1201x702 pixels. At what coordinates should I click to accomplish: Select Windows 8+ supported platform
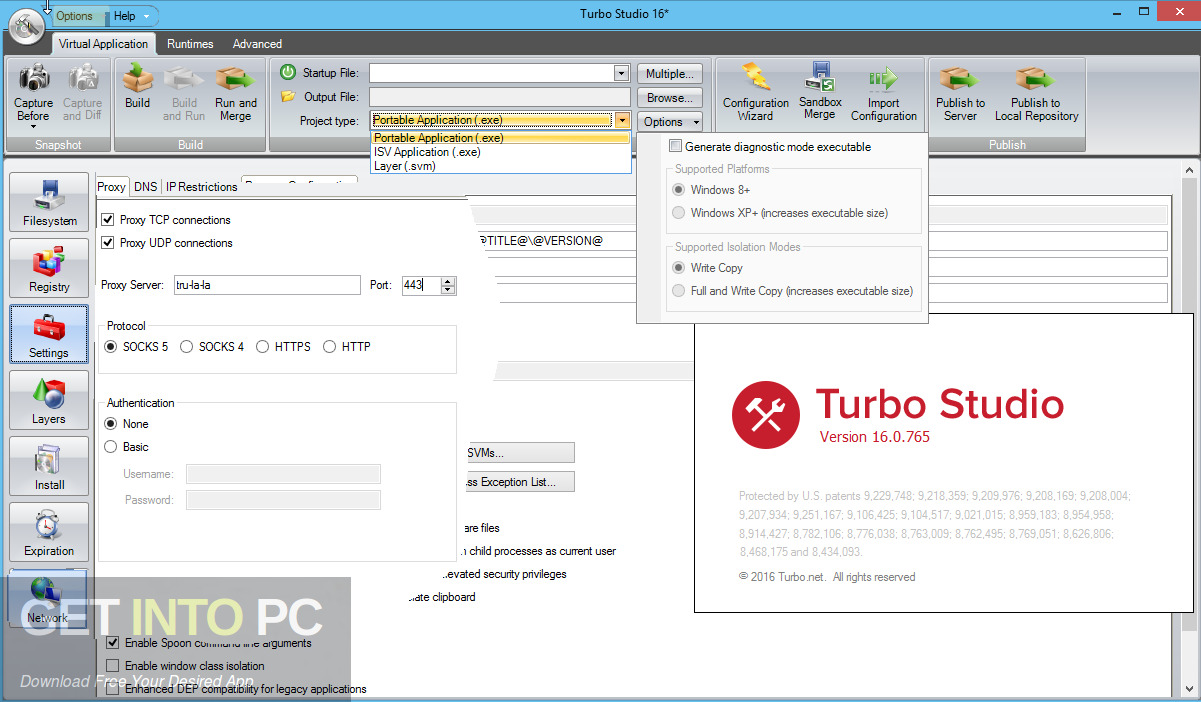tap(680, 190)
